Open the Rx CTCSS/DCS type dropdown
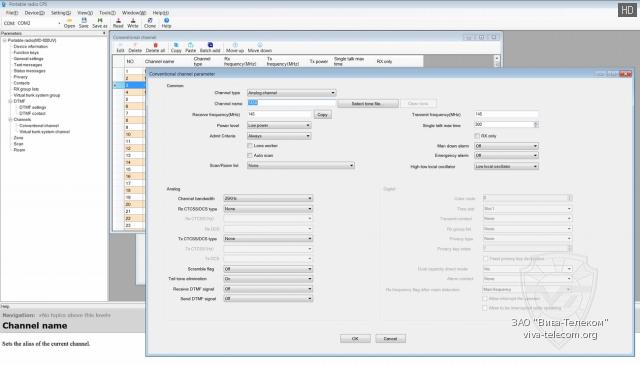This screenshot has width=640, height=365. point(268,209)
